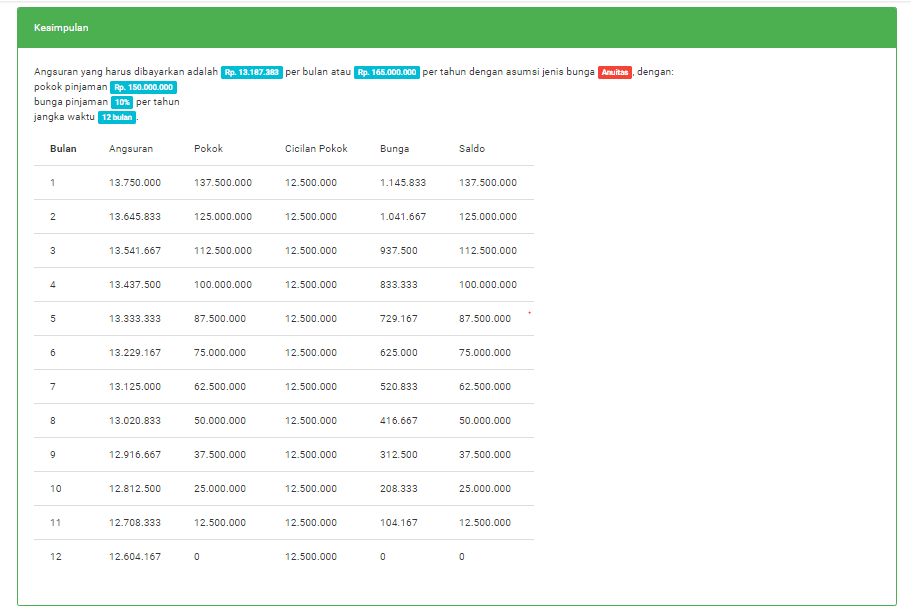Screen dimensions: 911x611
Task: Click the Bunga column header
Action: [394, 149]
